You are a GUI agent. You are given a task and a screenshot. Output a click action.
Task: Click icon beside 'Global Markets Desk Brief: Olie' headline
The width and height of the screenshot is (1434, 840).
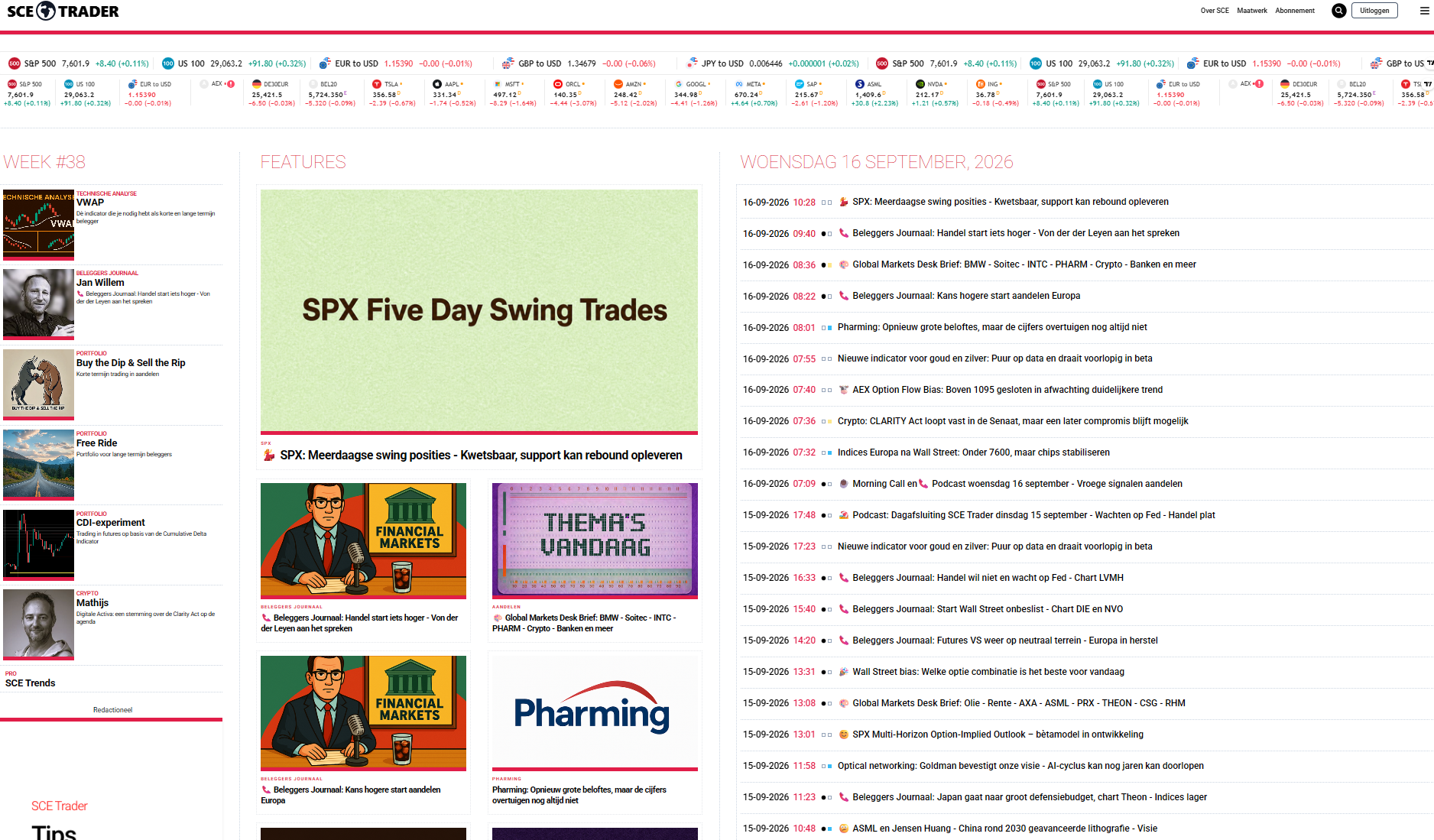(x=844, y=703)
